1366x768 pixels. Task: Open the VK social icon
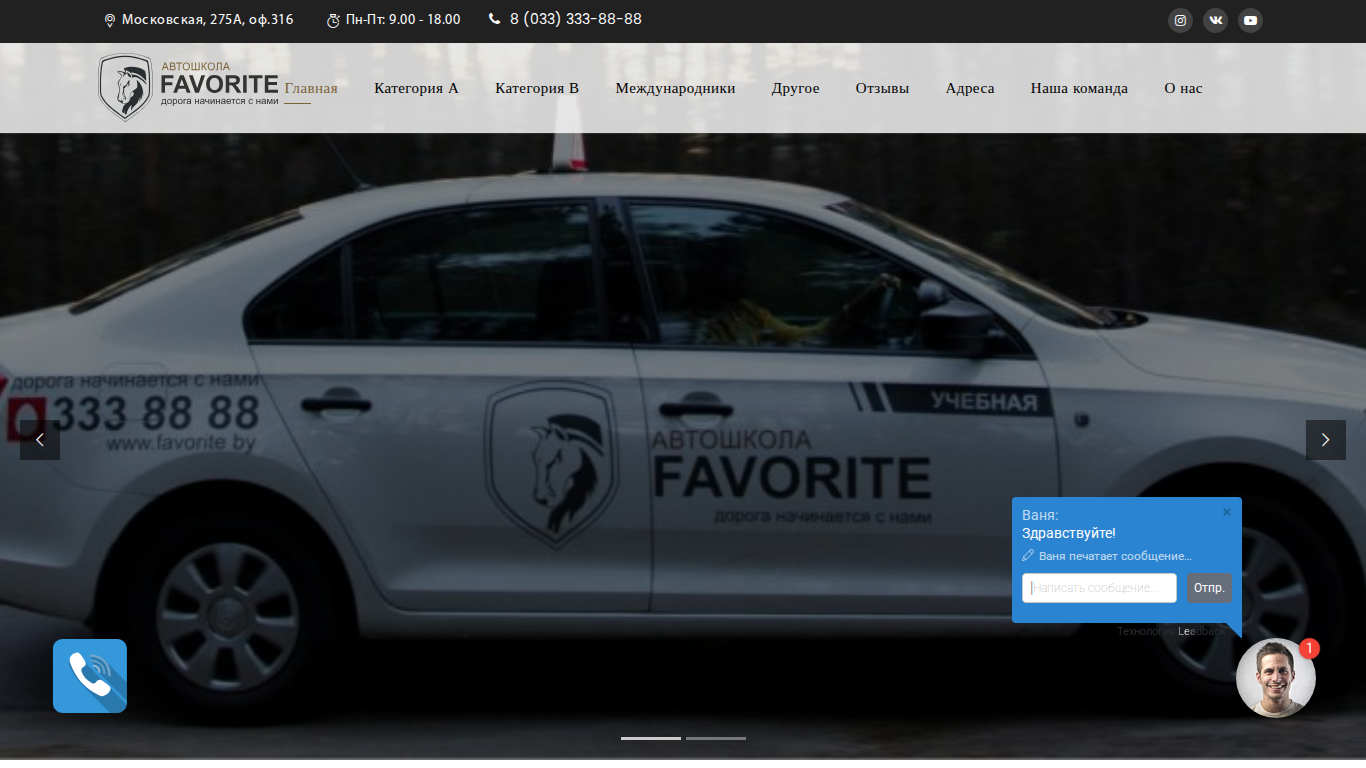[x=1215, y=20]
